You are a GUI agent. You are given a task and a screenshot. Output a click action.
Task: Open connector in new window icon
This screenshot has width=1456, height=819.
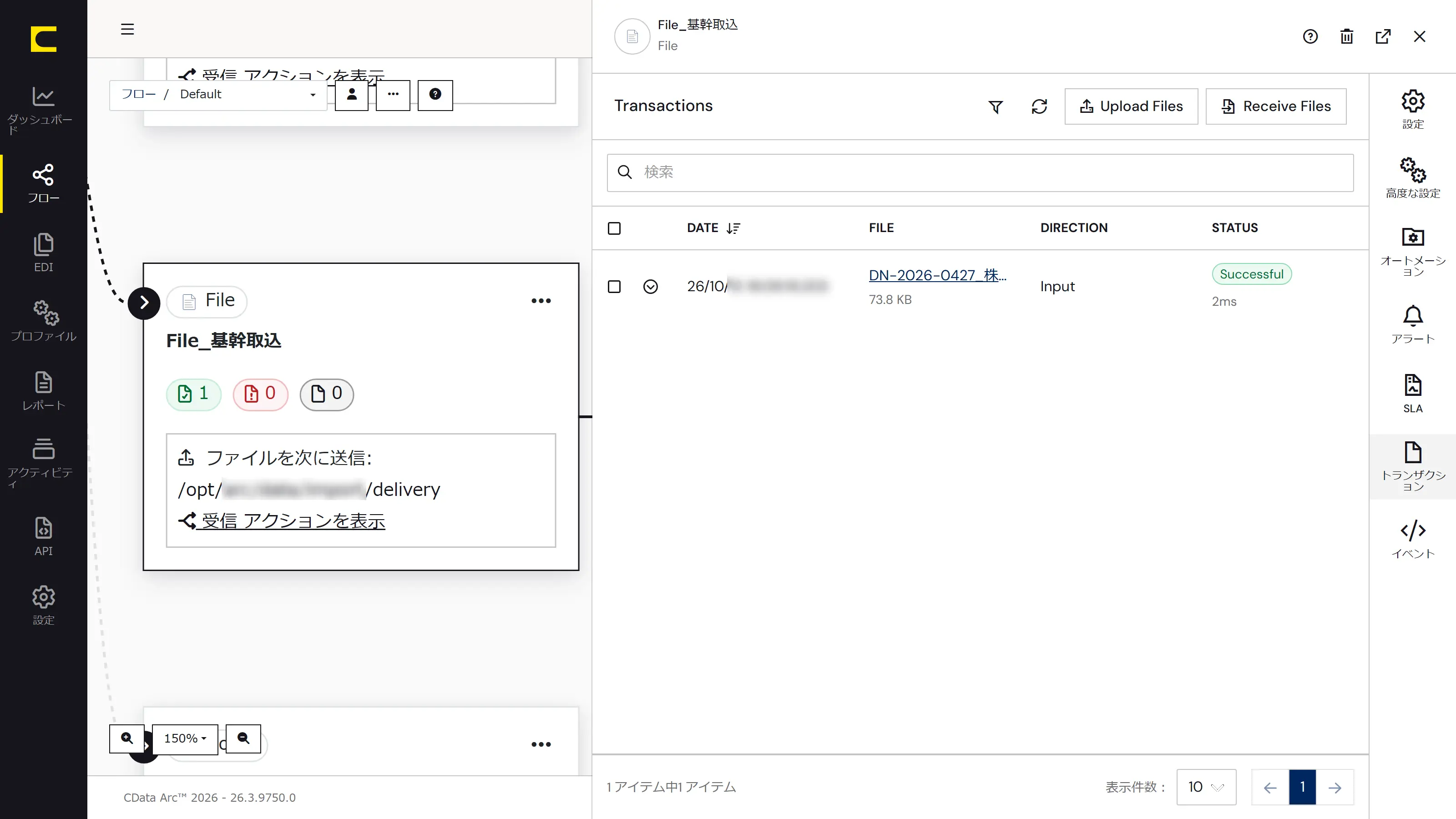1383,37
